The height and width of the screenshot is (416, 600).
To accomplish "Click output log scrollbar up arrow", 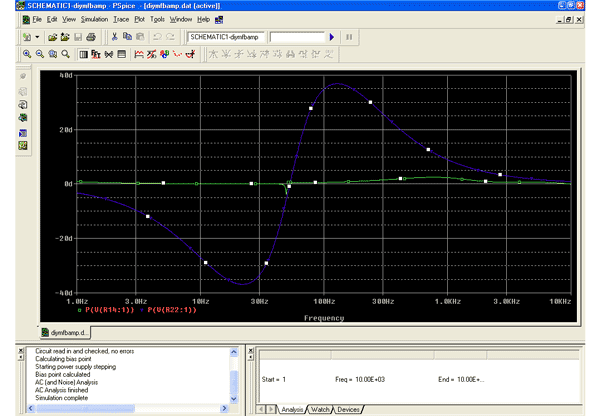I will pos(234,352).
